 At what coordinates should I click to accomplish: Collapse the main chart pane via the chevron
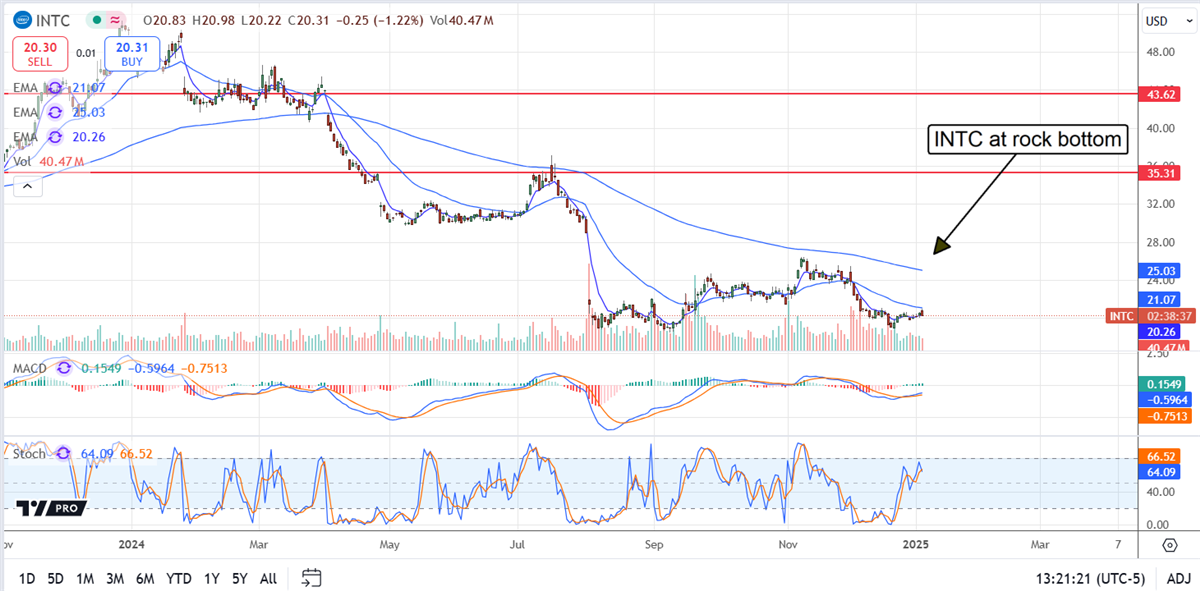(27, 185)
